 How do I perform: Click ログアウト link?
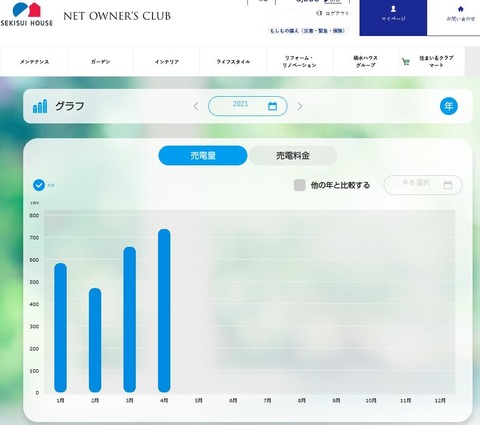point(333,13)
